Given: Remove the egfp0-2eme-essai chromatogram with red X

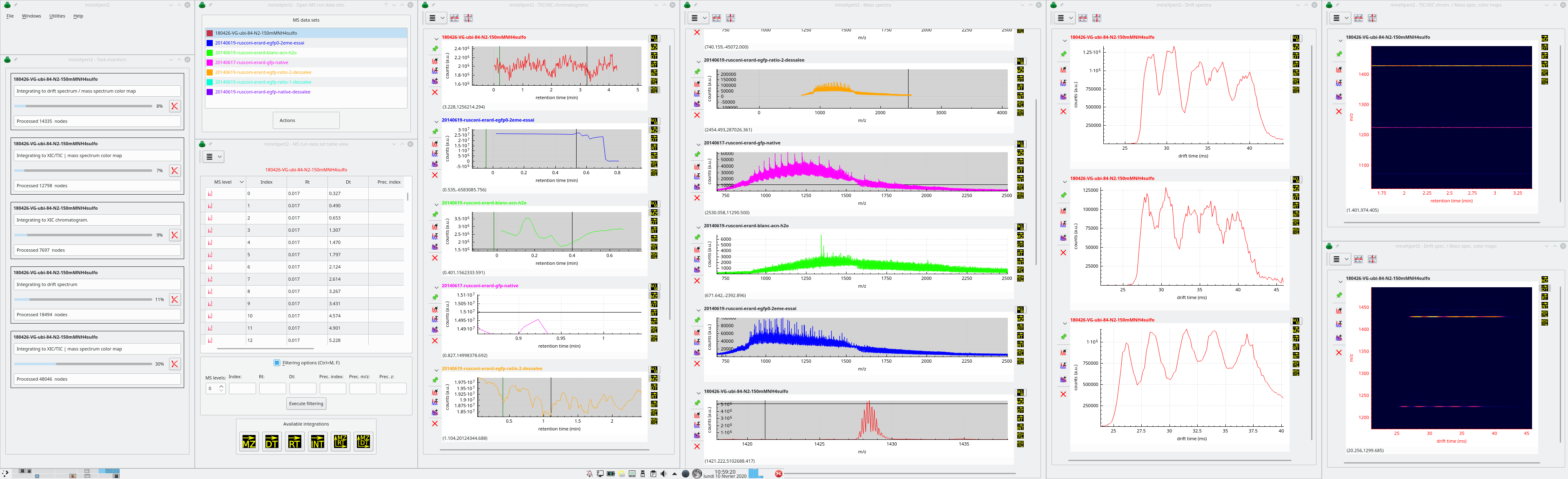Looking at the screenshot, I should pos(434,175).
